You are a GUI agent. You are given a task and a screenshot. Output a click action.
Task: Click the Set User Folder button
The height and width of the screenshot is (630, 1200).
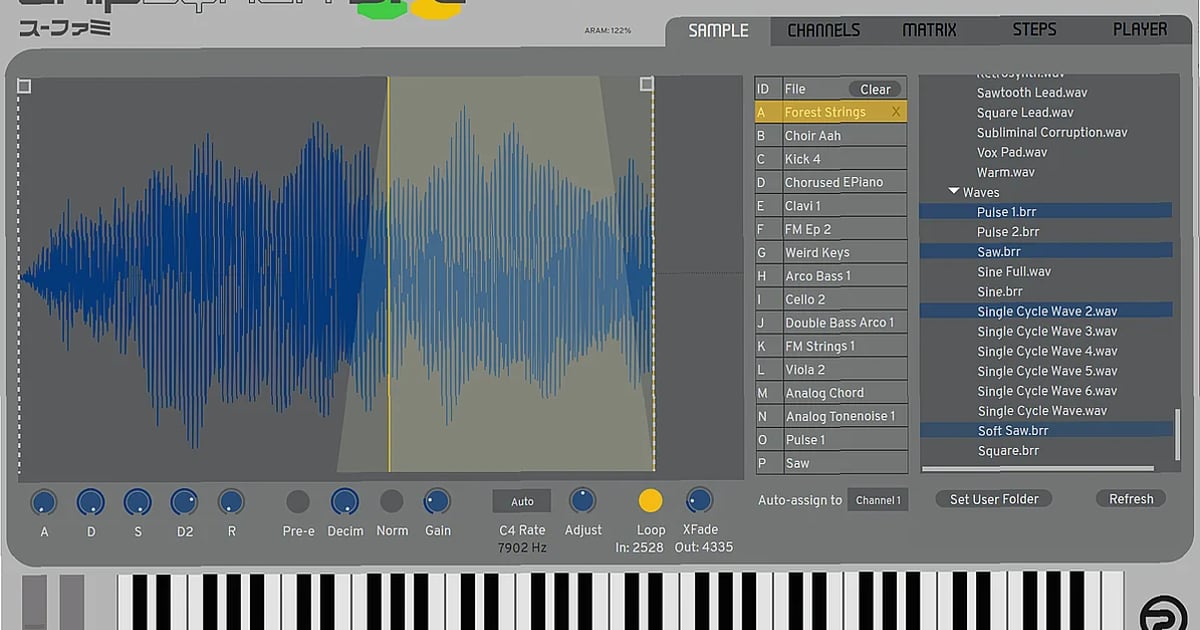point(993,498)
